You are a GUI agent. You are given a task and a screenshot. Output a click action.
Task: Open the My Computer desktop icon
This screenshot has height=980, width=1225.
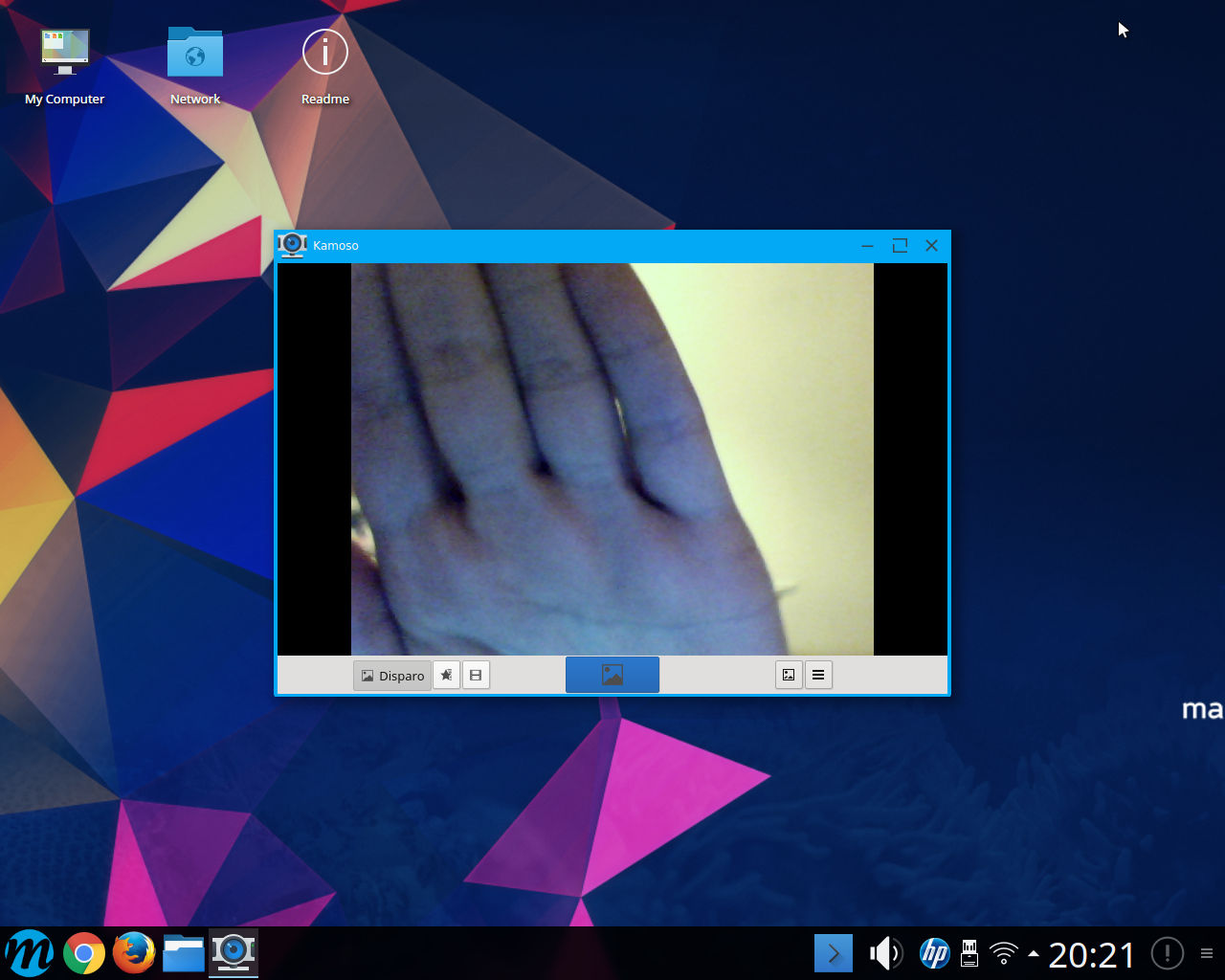pos(65,66)
